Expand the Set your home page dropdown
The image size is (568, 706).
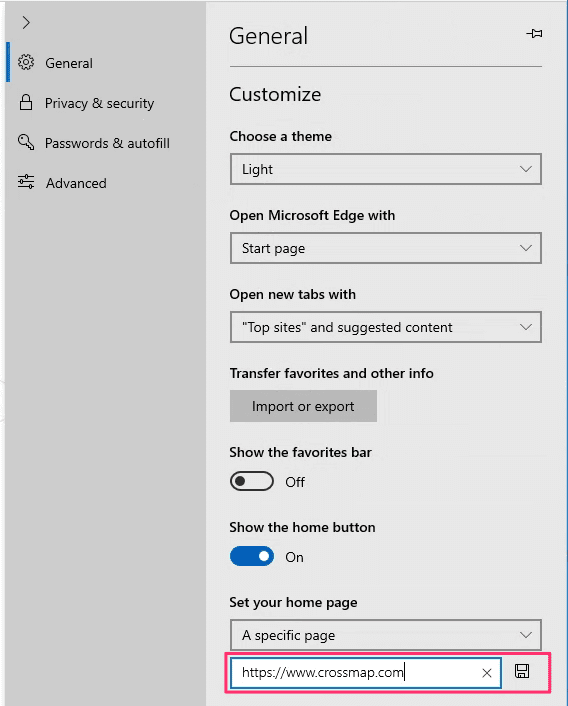click(386, 635)
